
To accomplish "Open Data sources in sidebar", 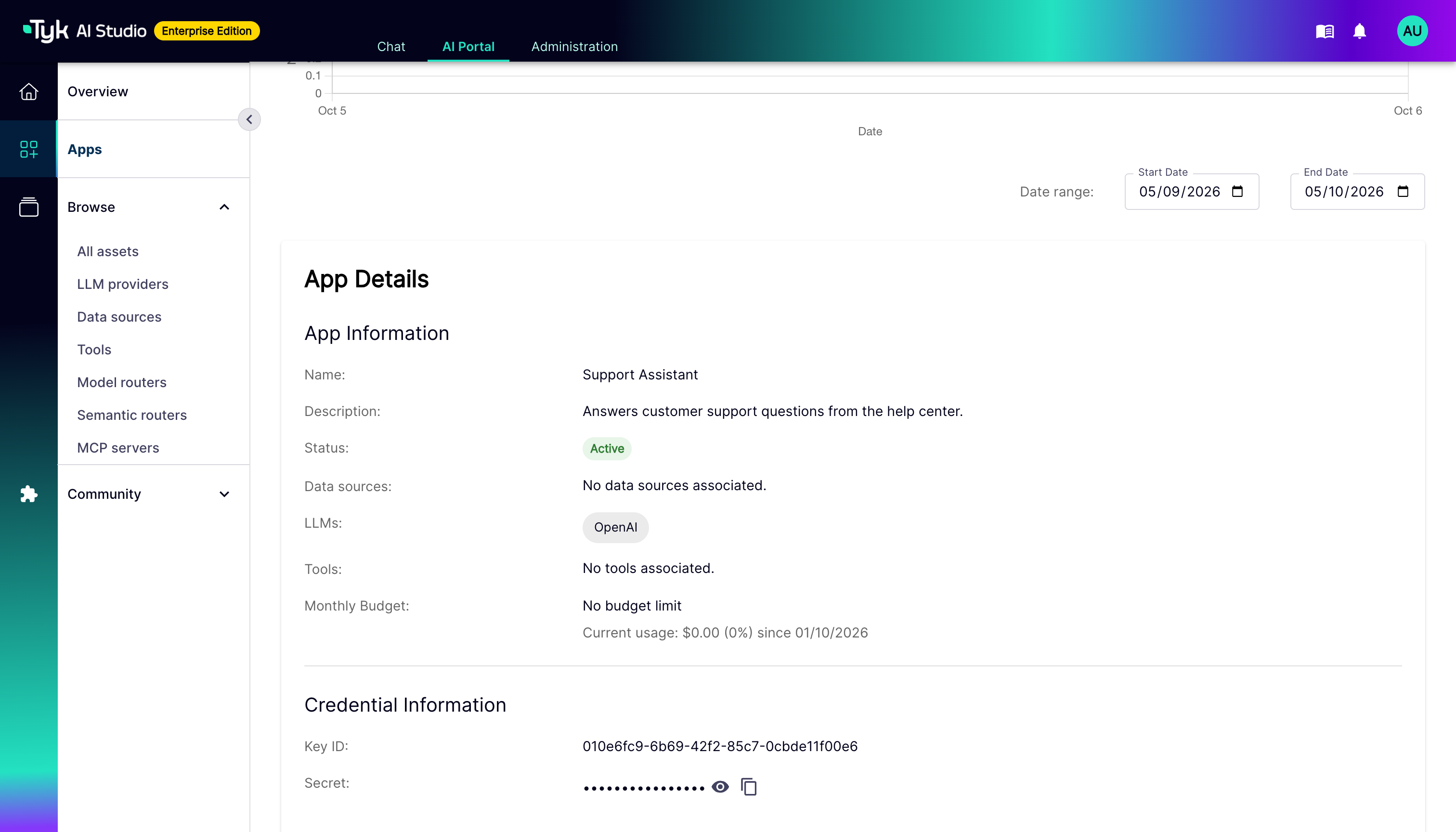I will pos(119,316).
